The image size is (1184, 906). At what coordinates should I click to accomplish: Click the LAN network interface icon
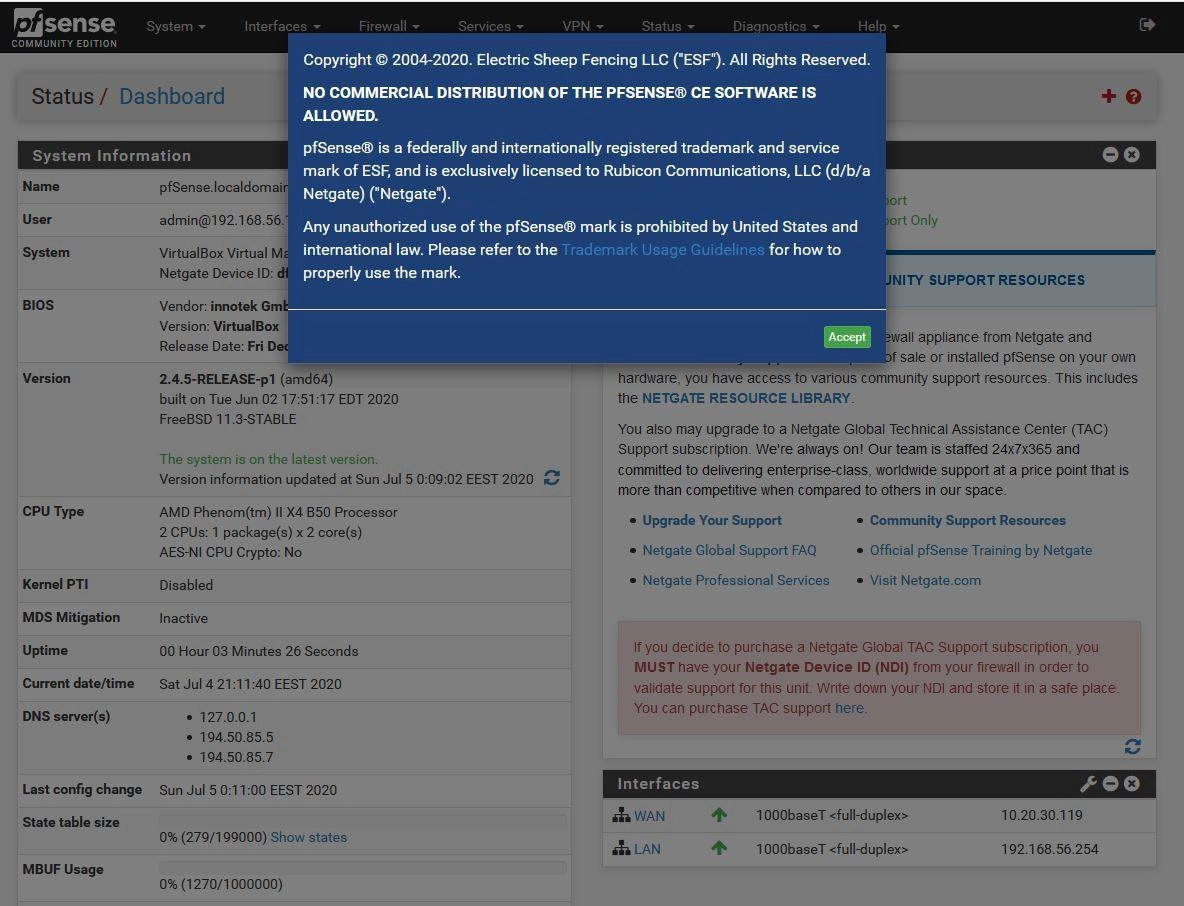[621, 849]
